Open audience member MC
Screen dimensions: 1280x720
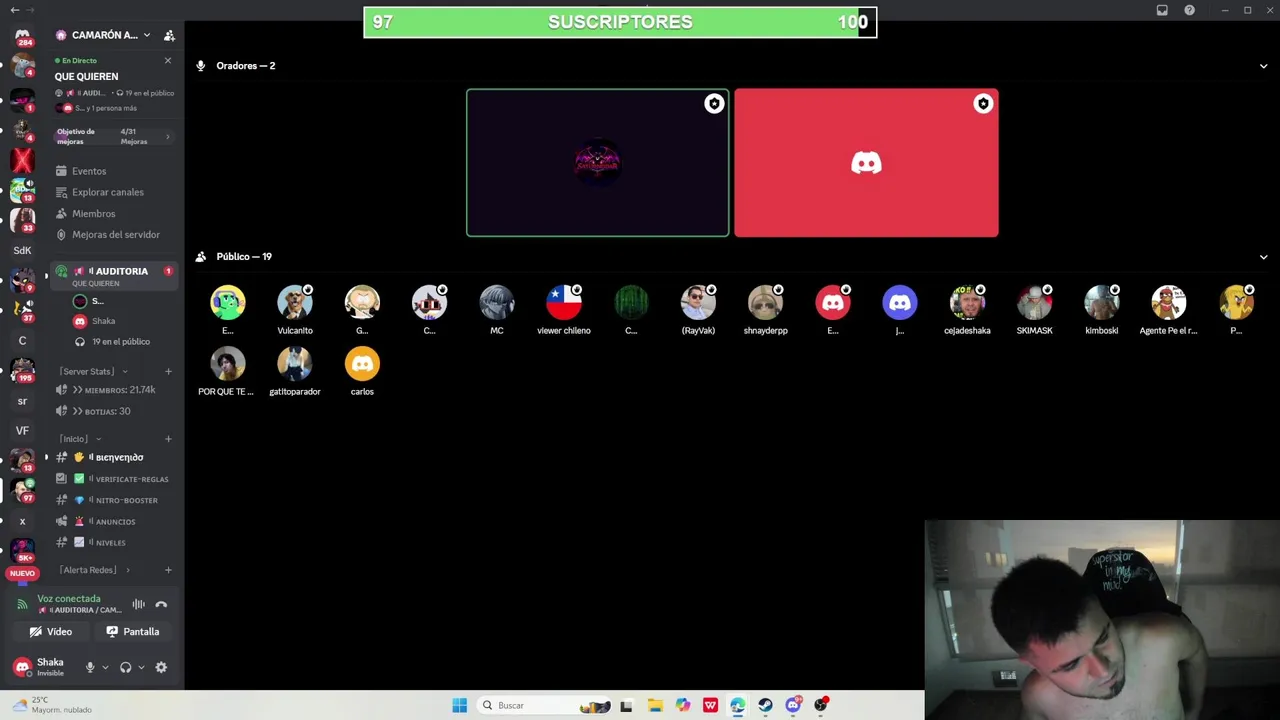[497, 309]
